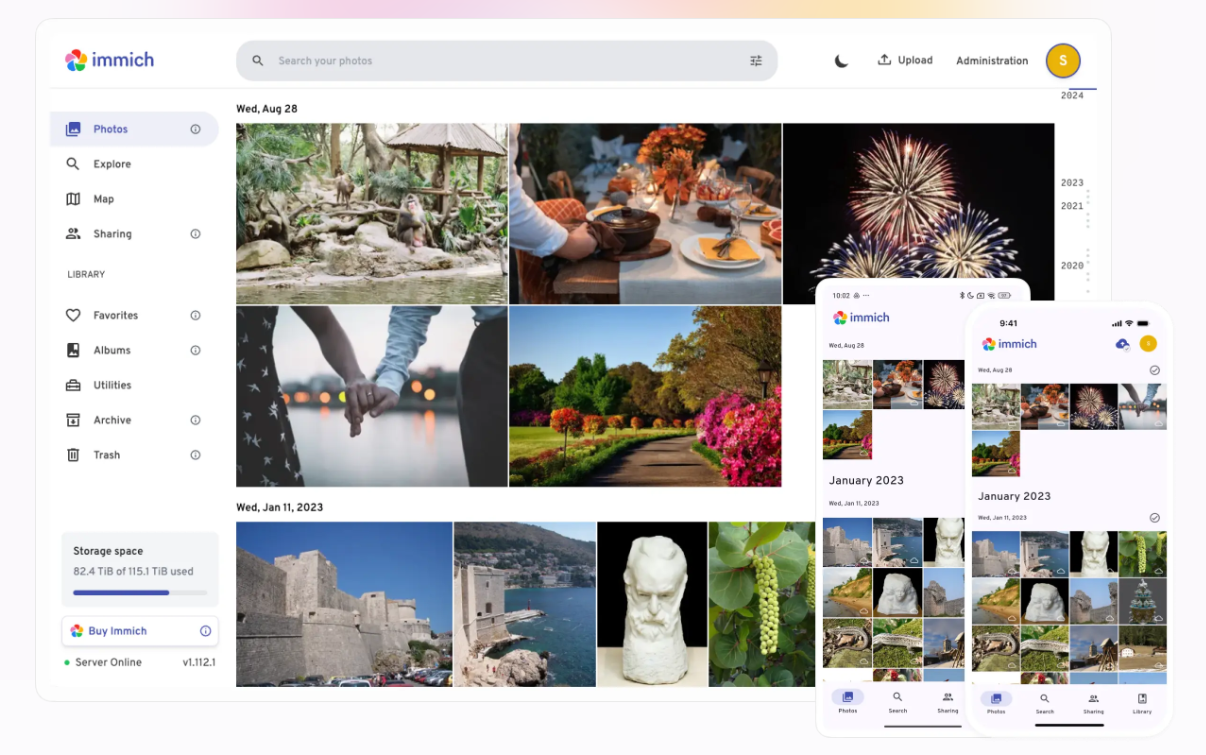This screenshot has width=1206, height=755.
Task: Select day checkmark on right phone
Action: pyautogui.click(x=1154, y=370)
